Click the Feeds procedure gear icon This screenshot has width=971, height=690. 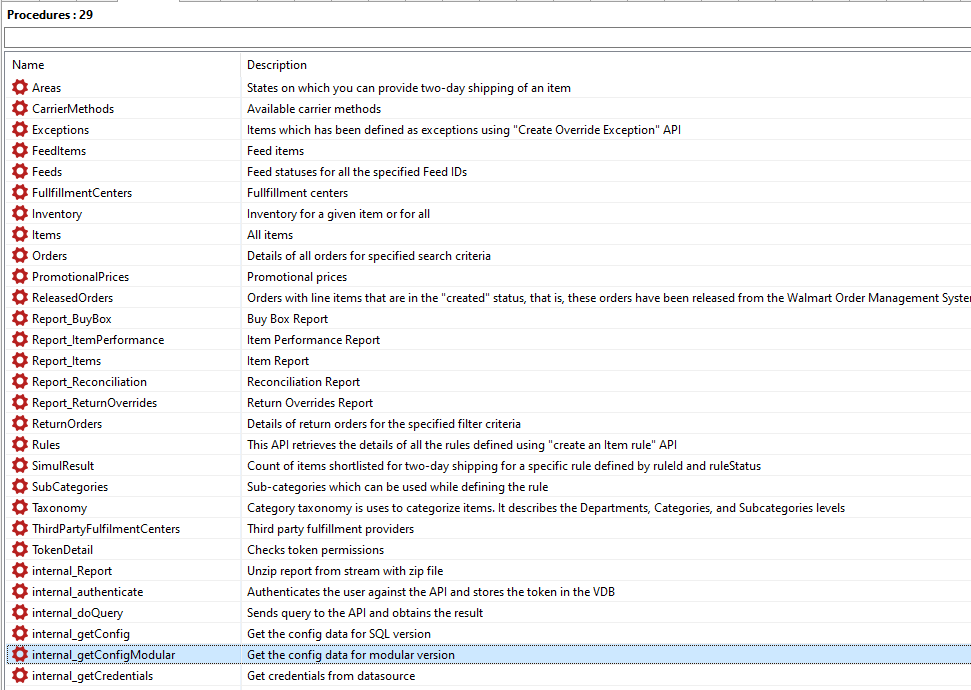point(20,172)
